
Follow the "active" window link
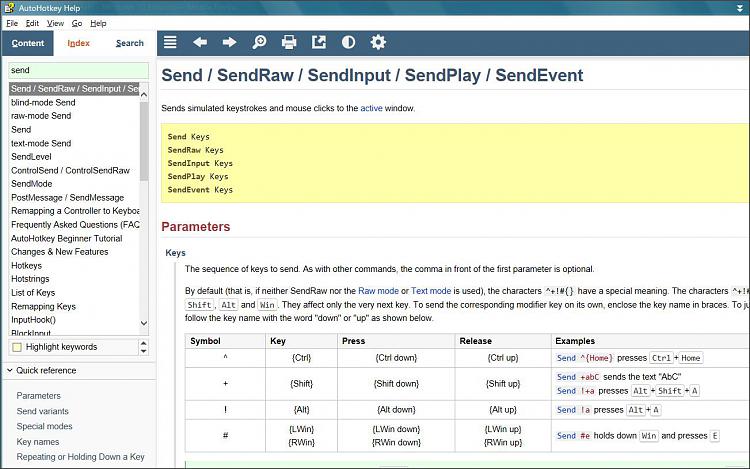click(x=371, y=109)
